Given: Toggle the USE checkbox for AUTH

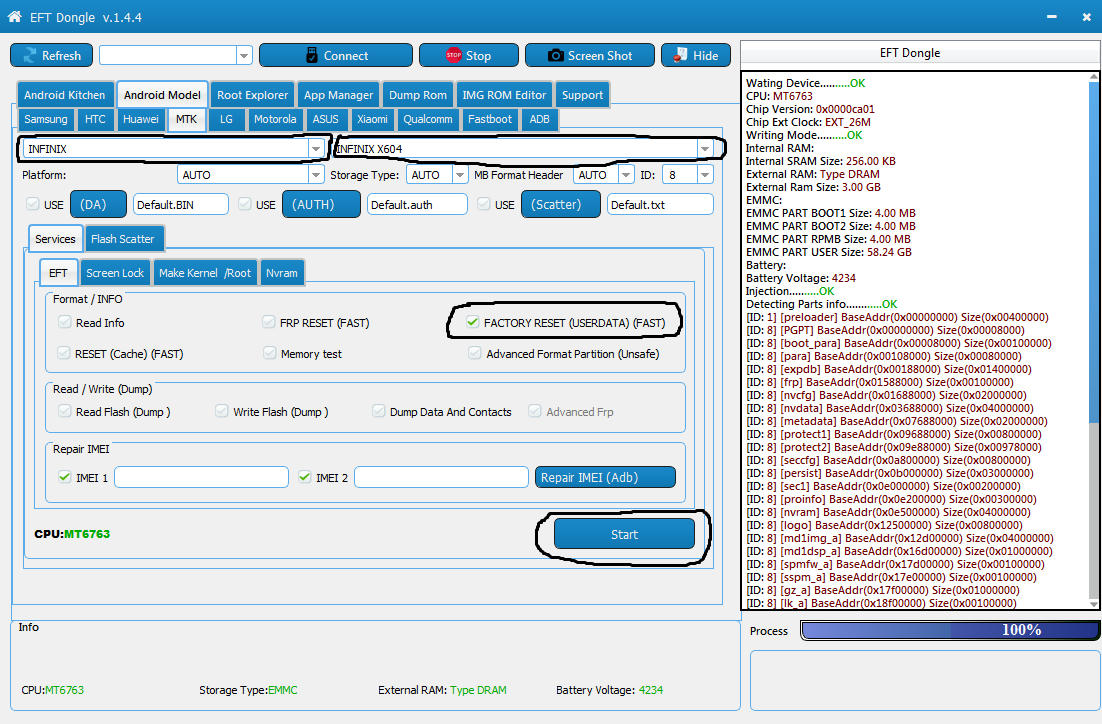Looking at the screenshot, I should 245,205.
